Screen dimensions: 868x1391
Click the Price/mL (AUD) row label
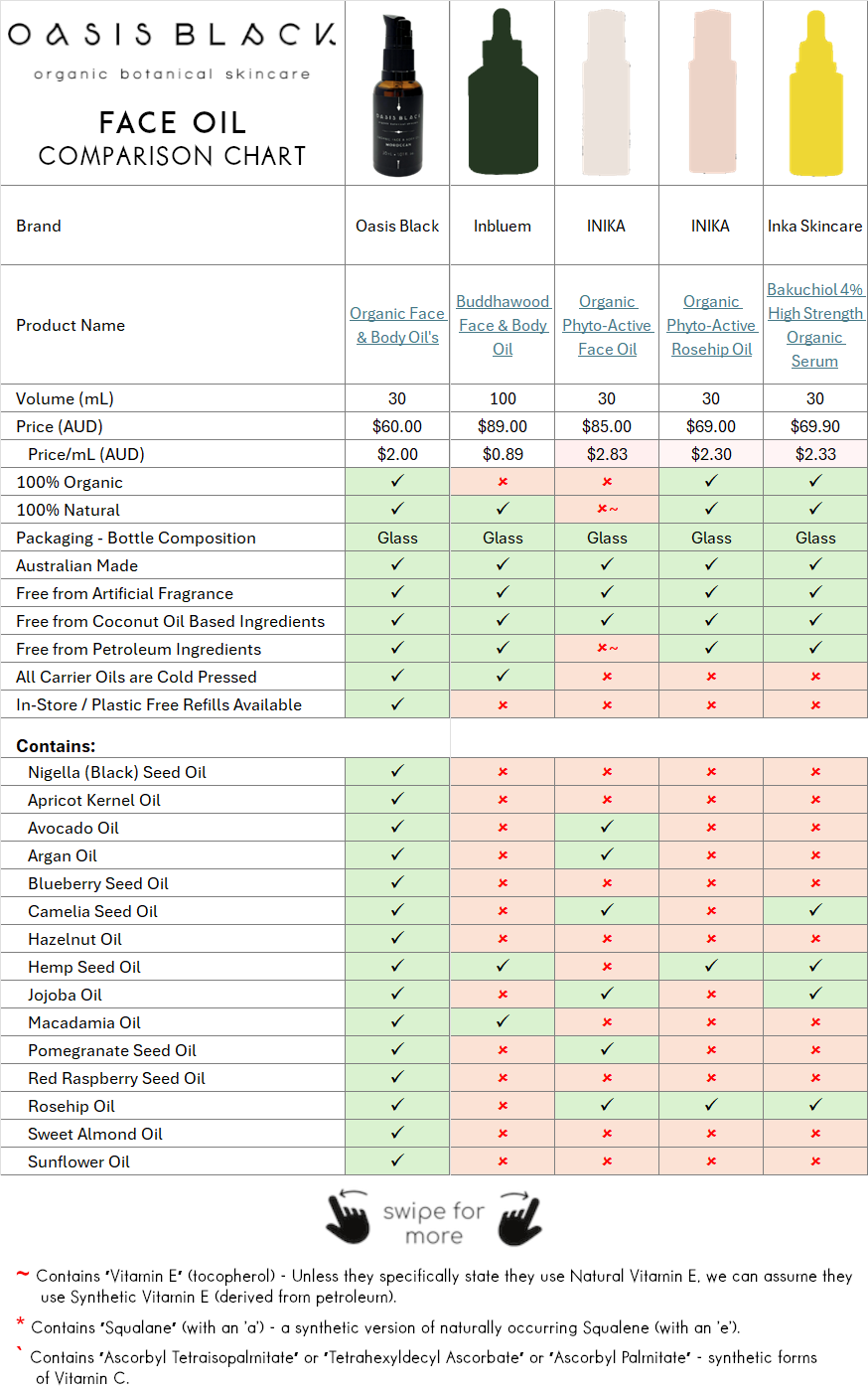tap(86, 454)
